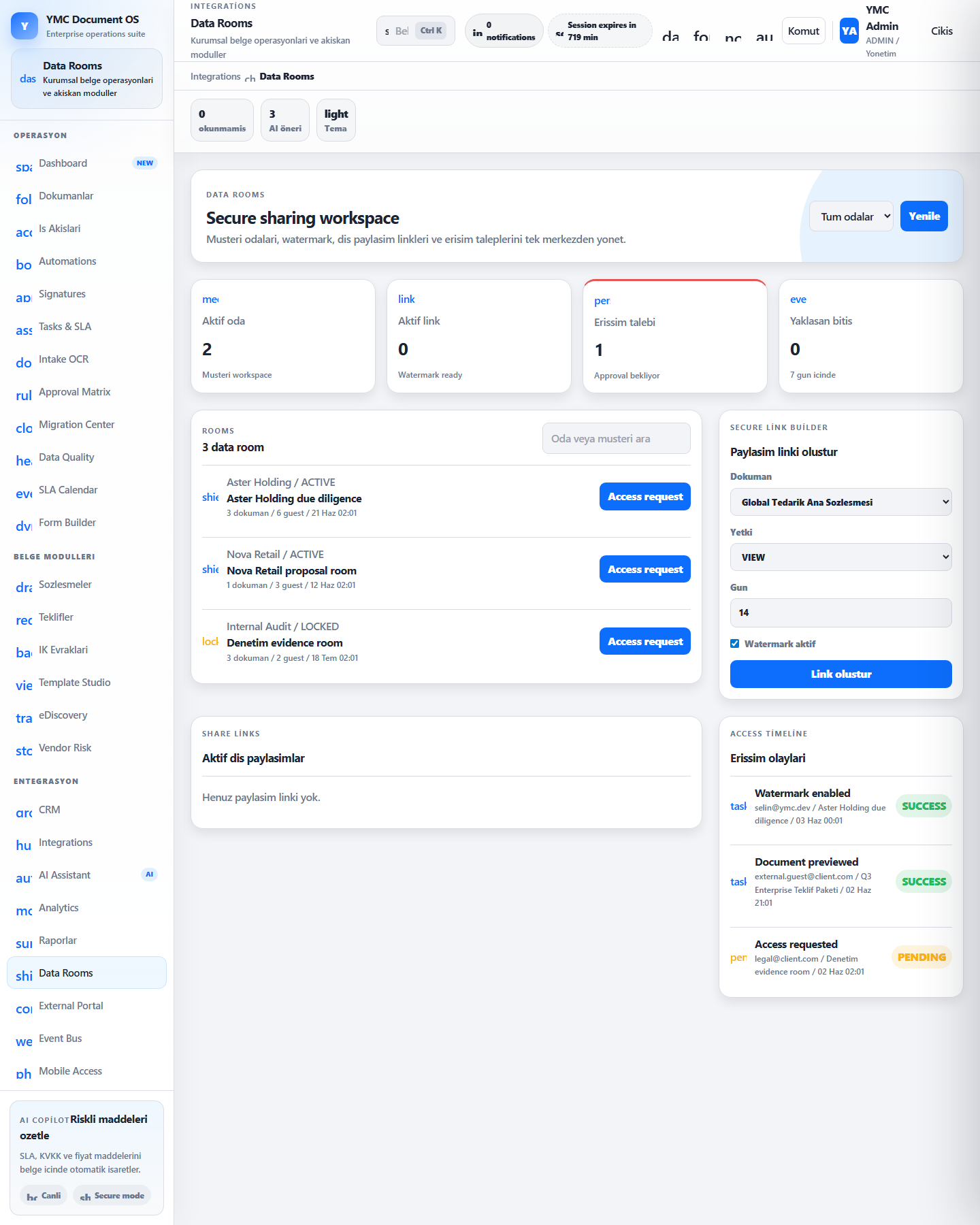Click the PENDING status badge
This screenshot has width=980, height=1225.
click(x=921, y=958)
